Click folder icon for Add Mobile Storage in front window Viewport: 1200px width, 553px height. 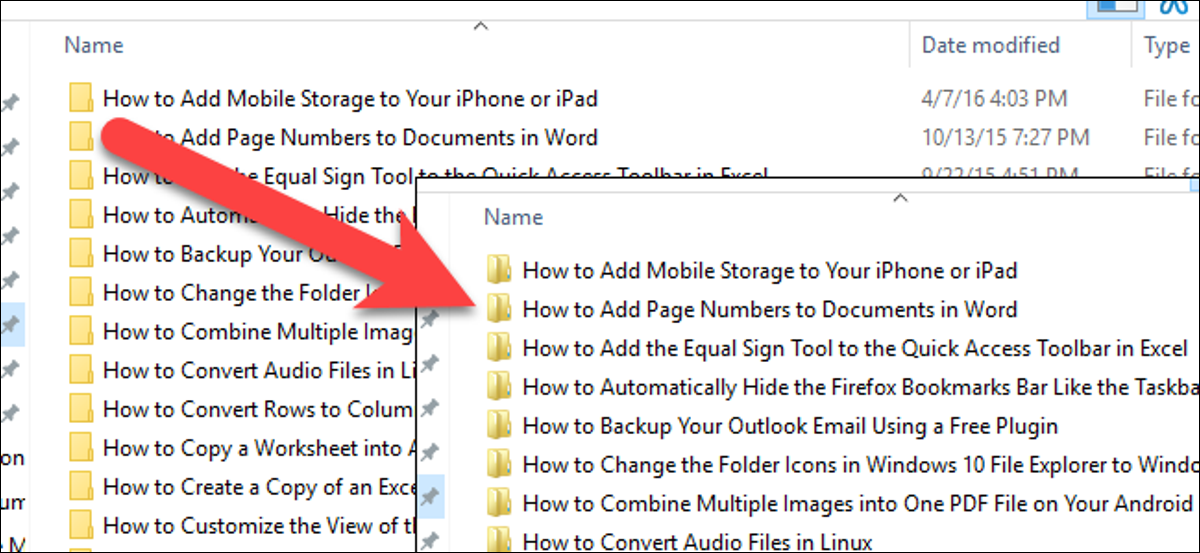coord(500,270)
